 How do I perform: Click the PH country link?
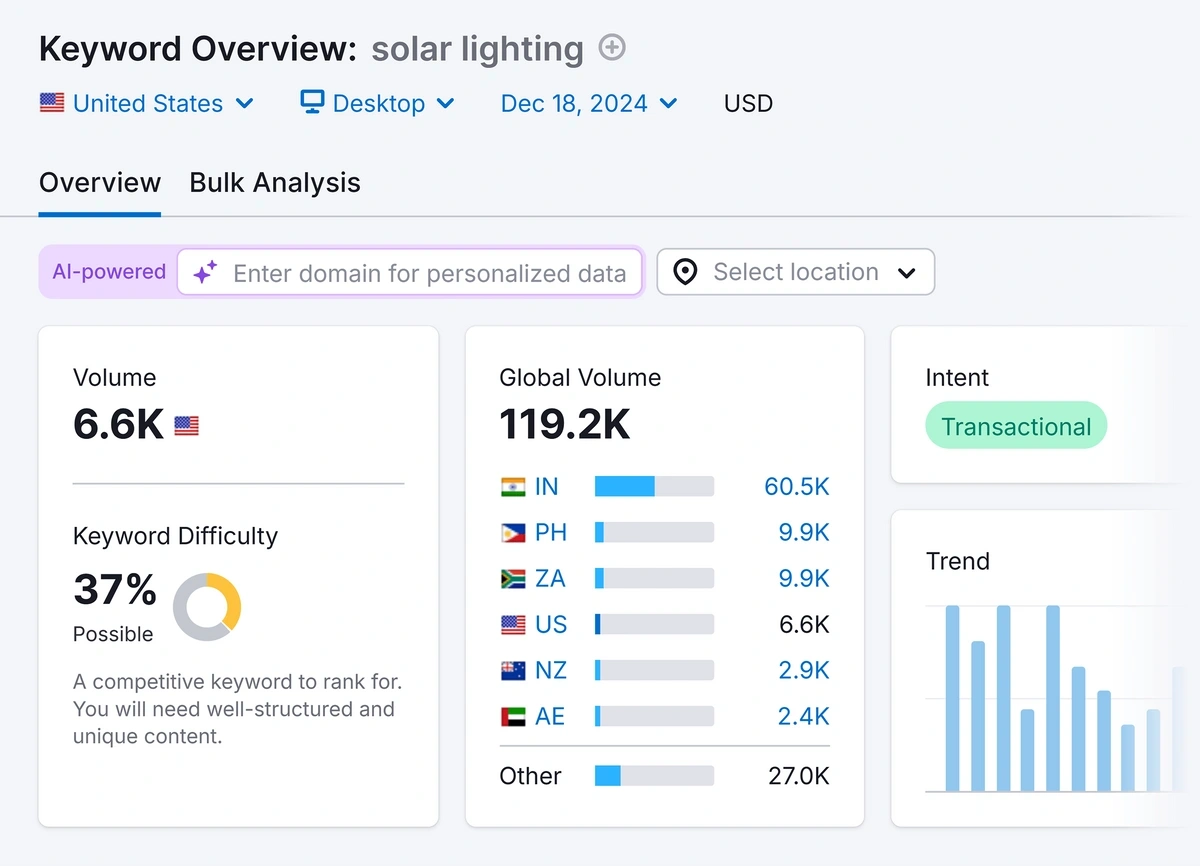pyautogui.click(x=551, y=533)
